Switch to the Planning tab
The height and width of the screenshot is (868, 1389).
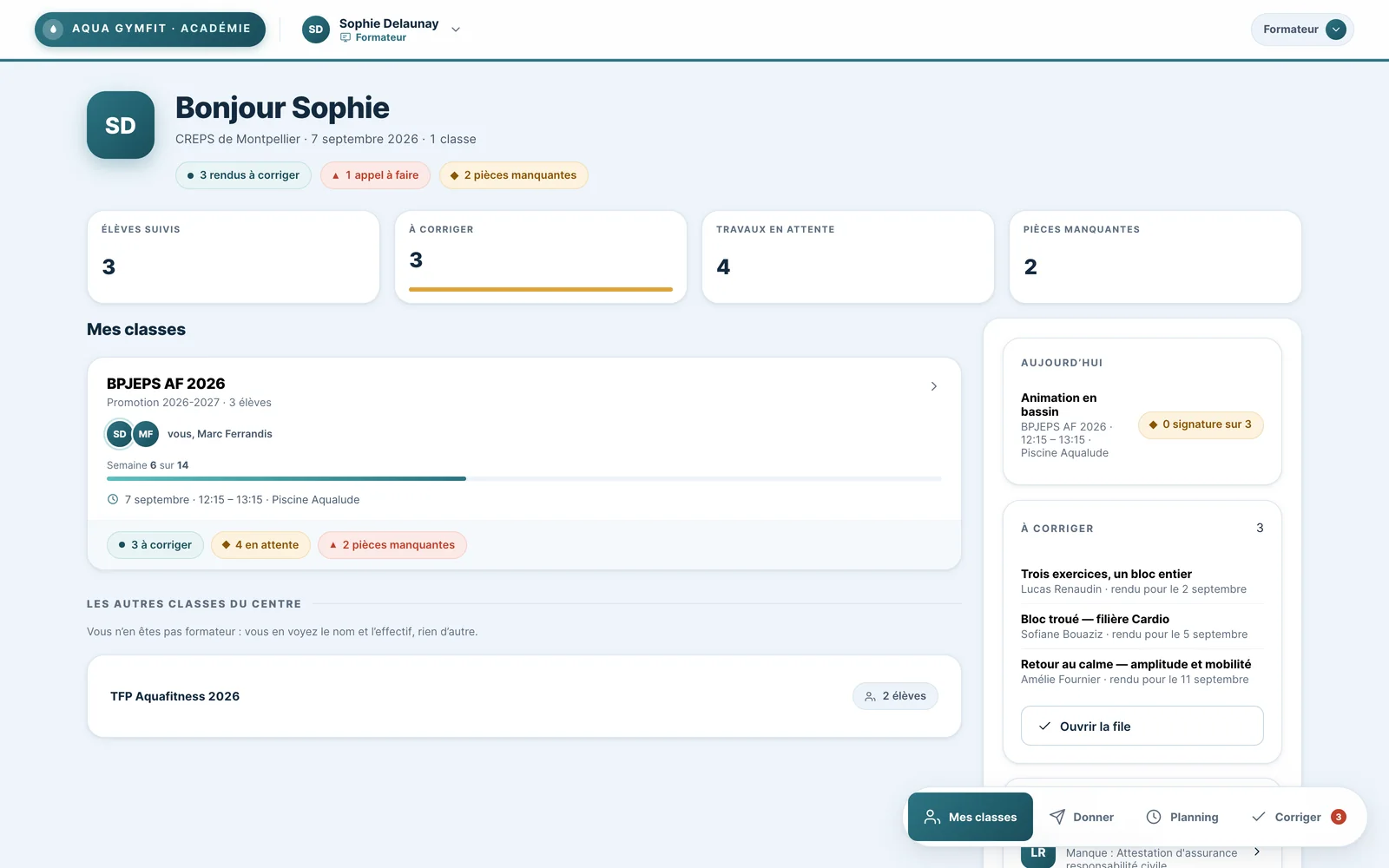1182,817
